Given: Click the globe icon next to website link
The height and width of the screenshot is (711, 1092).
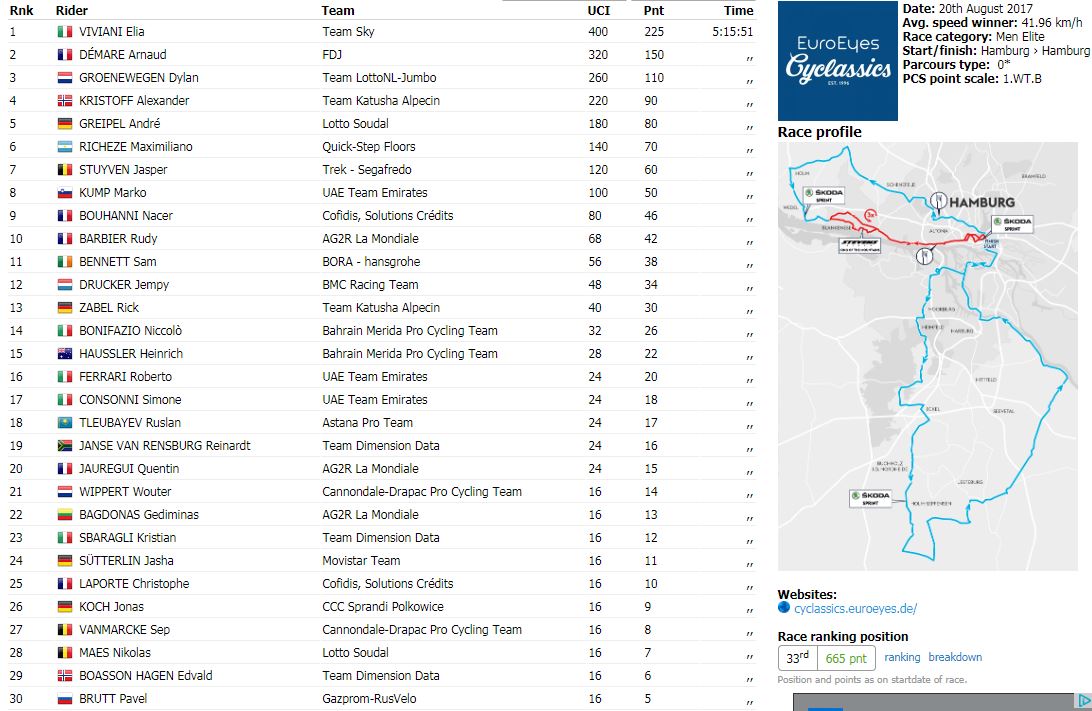Looking at the screenshot, I should click(x=784, y=607).
